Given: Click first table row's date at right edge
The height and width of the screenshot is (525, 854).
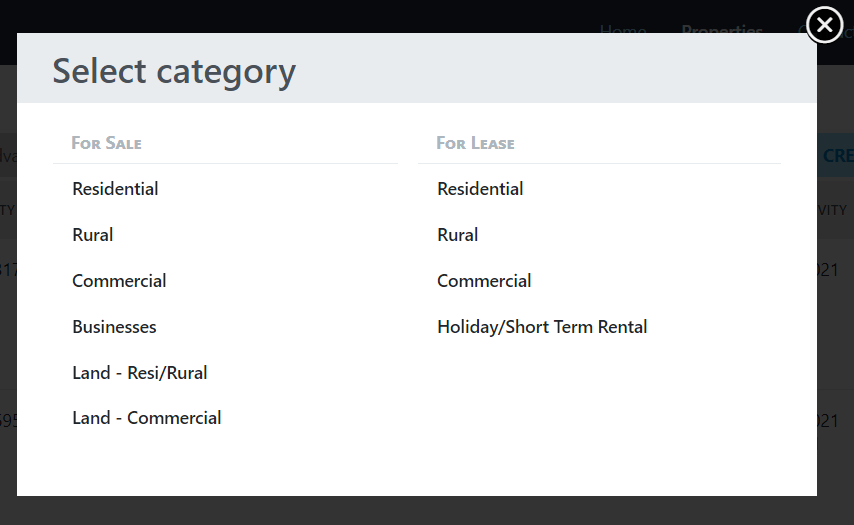Looking at the screenshot, I should click(x=829, y=269).
